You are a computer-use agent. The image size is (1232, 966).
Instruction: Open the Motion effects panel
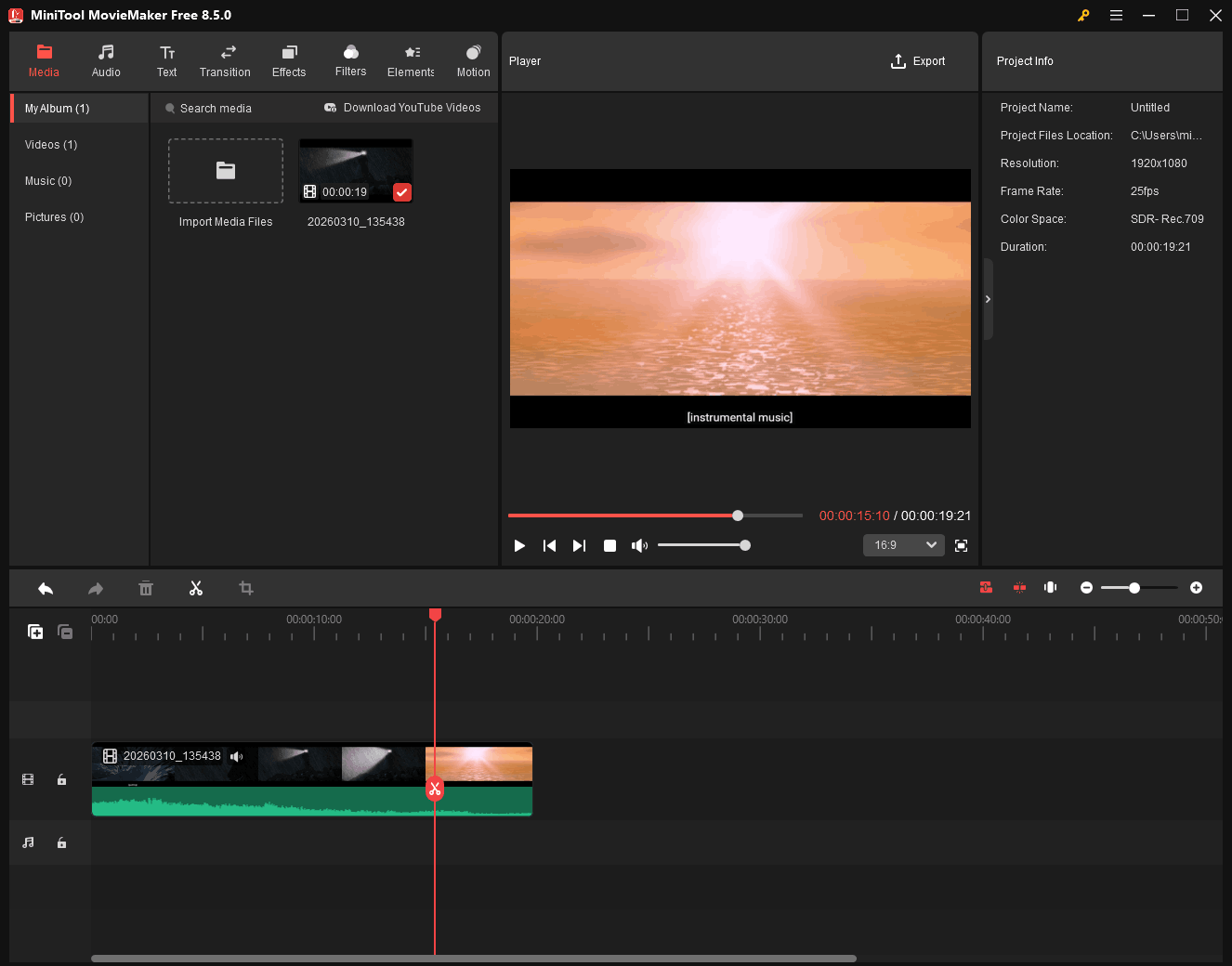(473, 61)
